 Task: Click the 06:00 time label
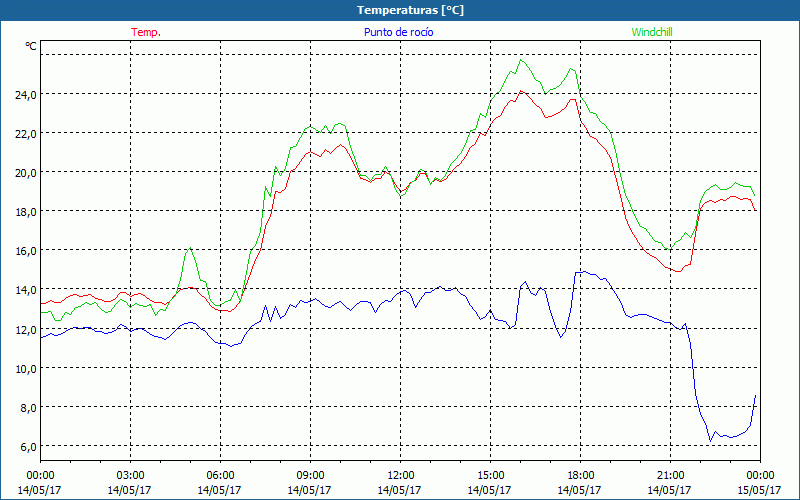(220, 476)
